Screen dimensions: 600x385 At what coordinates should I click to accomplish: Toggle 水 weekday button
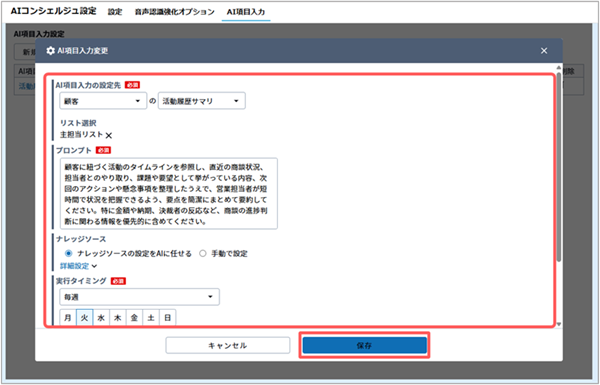pos(101,318)
